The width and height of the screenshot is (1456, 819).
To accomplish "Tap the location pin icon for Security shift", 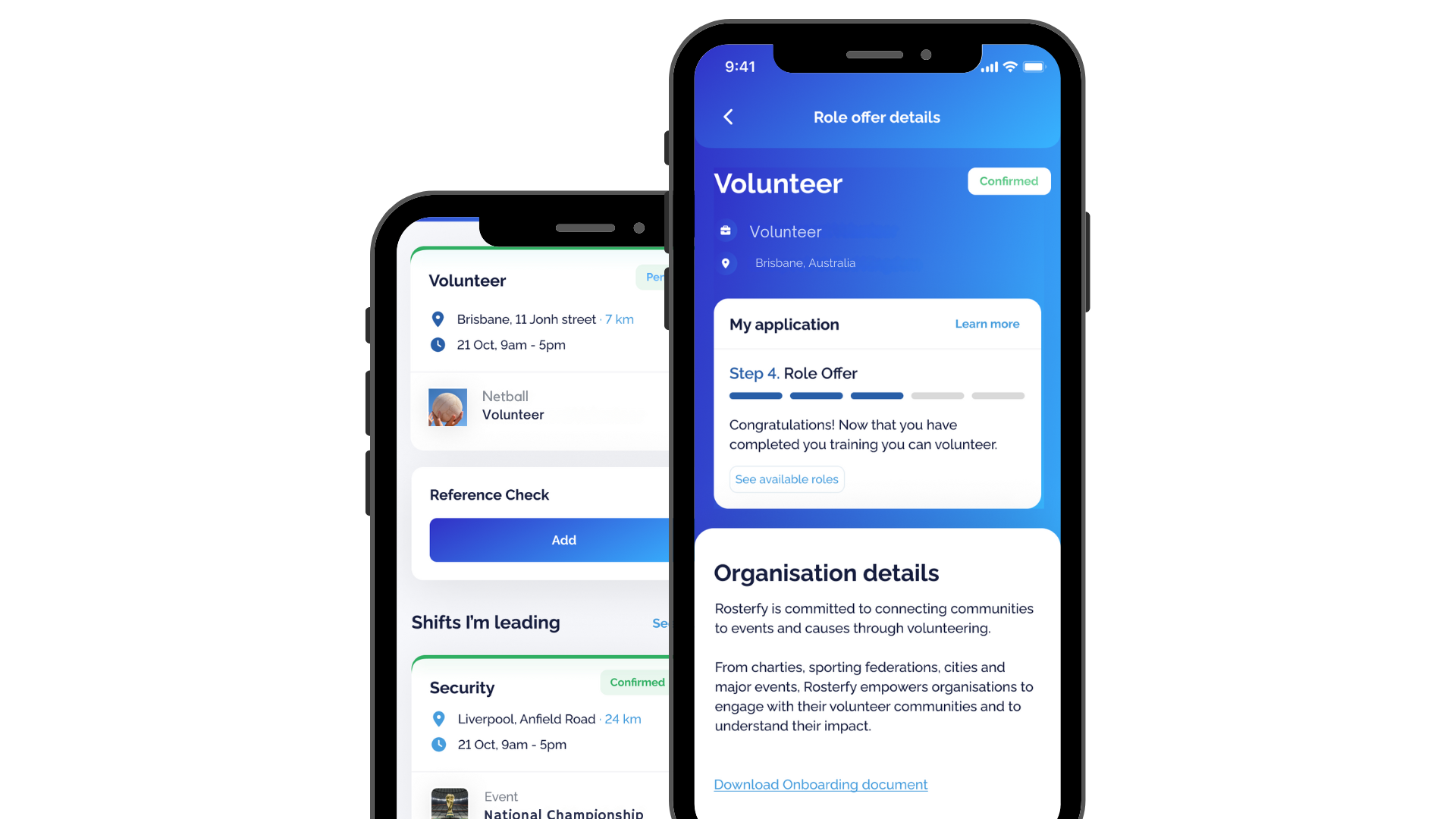I will [436, 718].
